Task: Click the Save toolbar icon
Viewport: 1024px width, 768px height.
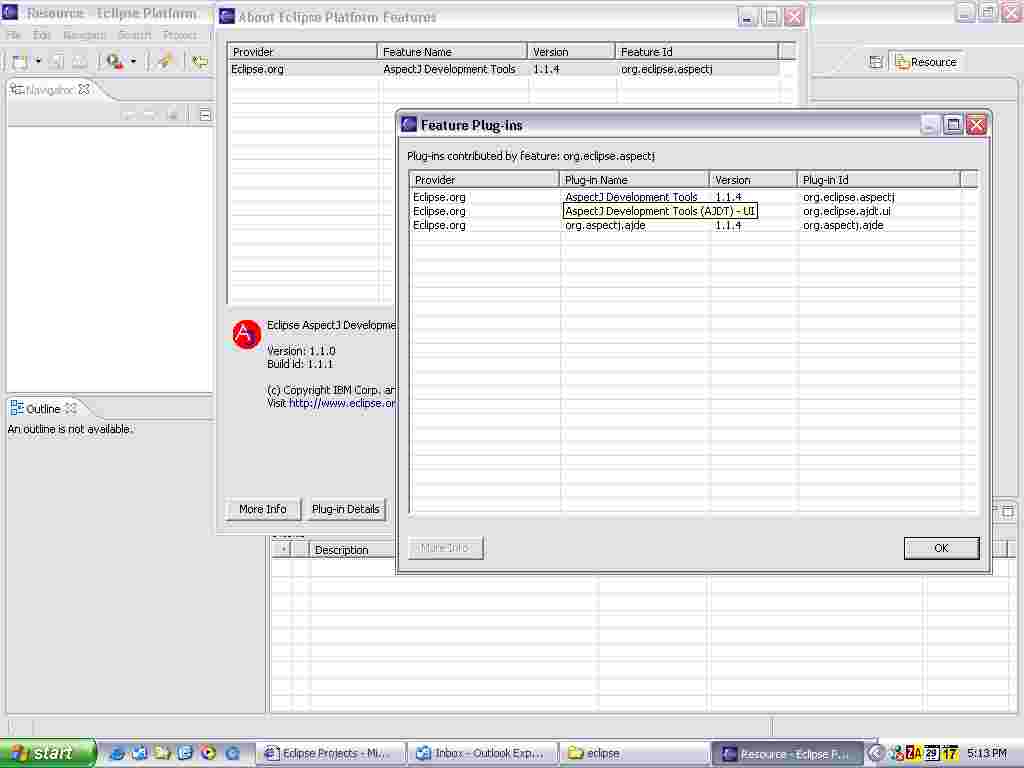Action: point(57,62)
